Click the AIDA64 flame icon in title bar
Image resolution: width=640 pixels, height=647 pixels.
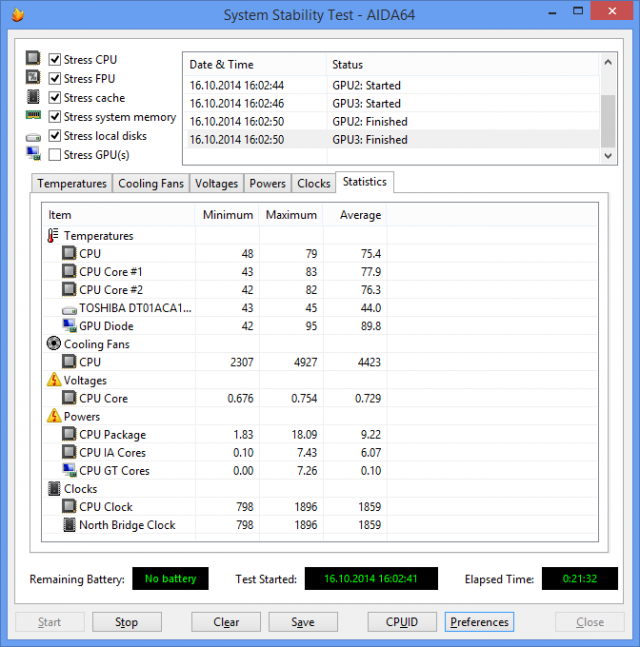pyautogui.click(x=18, y=15)
